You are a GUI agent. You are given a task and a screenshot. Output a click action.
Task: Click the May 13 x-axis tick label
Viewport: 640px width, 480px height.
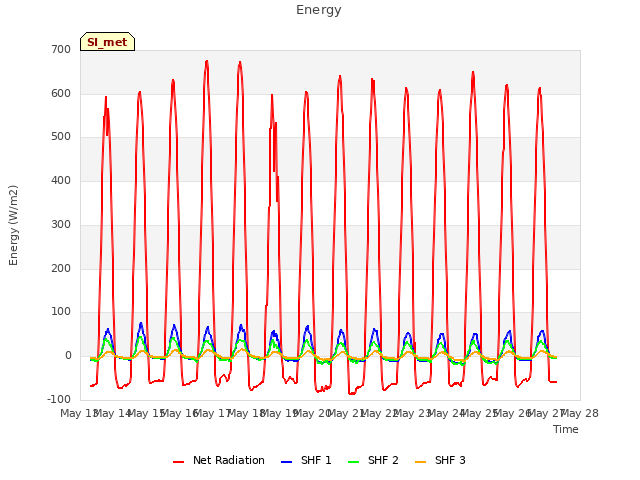[79, 413]
